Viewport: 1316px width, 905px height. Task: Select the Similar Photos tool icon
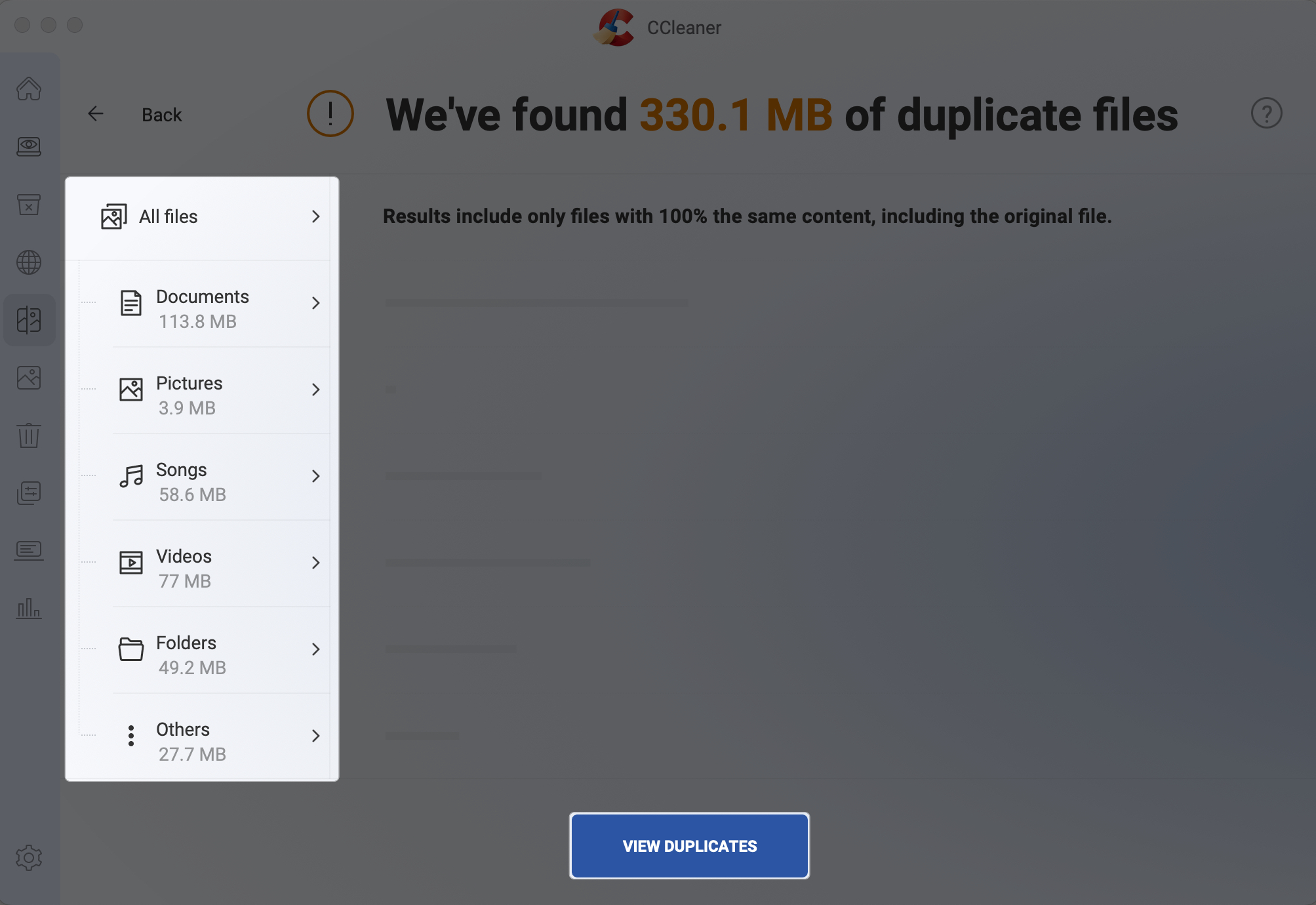pyautogui.click(x=29, y=378)
